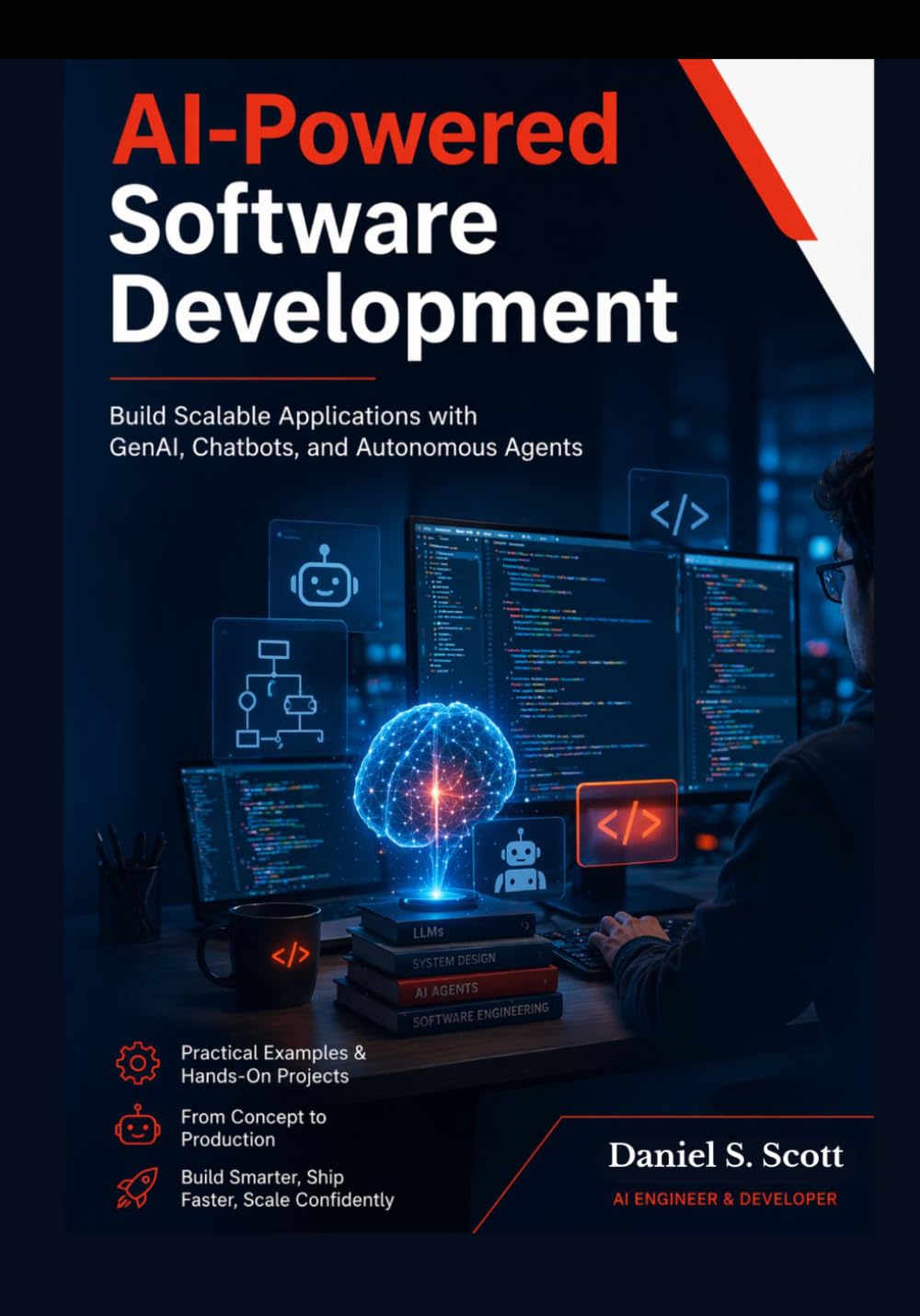Click the small white robot figure panel
This screenshot has width=920, height=1316.
click(520, 860)
